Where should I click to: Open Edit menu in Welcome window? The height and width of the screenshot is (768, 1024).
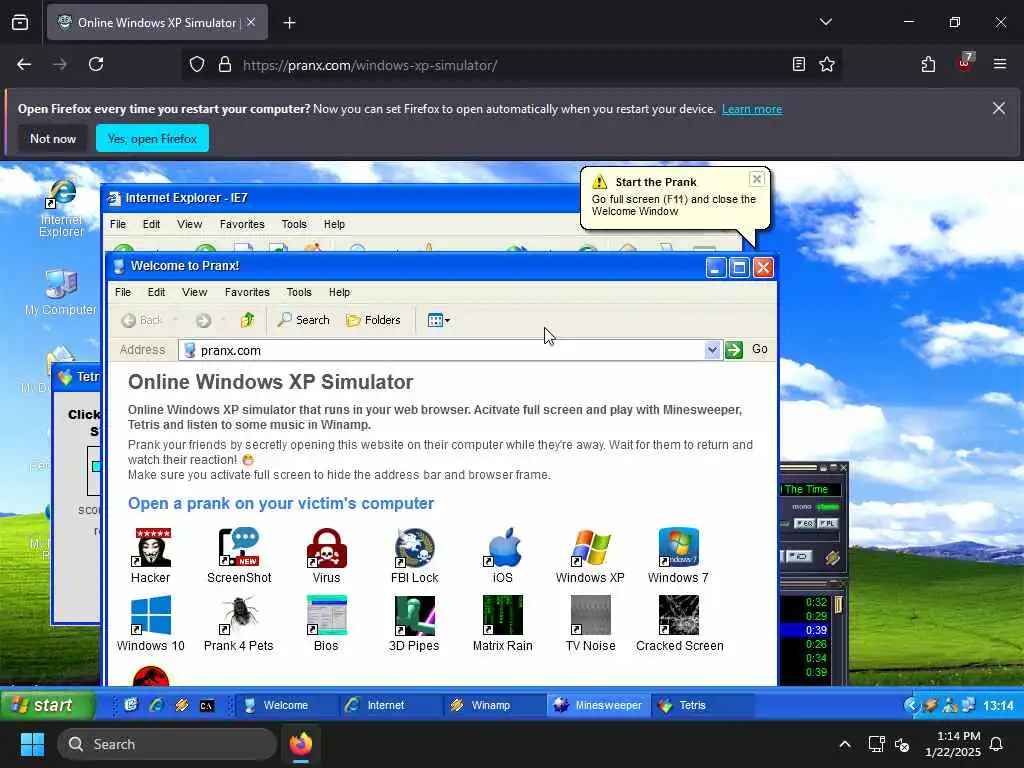(156, 292)
